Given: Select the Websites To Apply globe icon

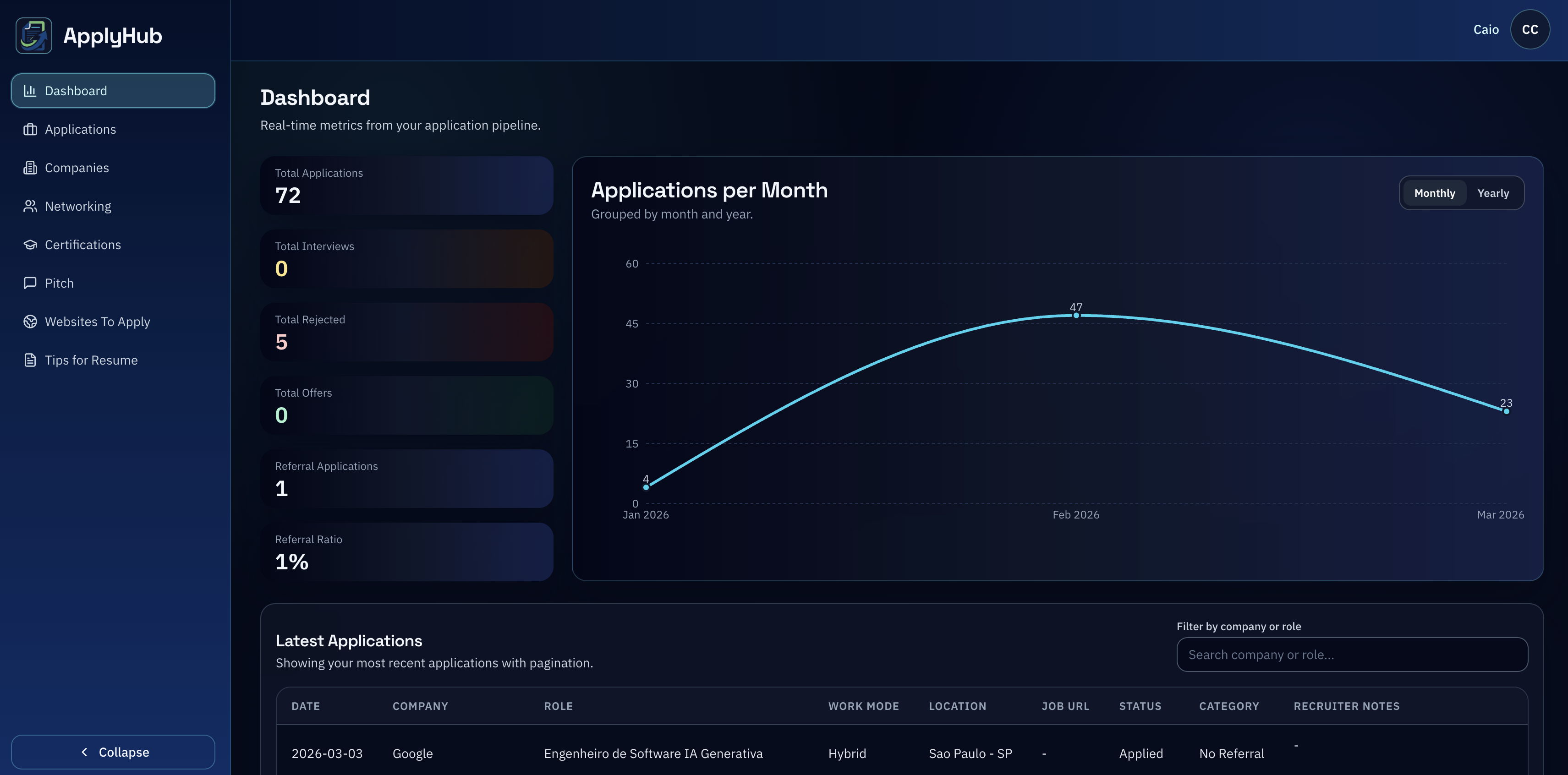Looking at the screenshot, I should coord(30,321).
